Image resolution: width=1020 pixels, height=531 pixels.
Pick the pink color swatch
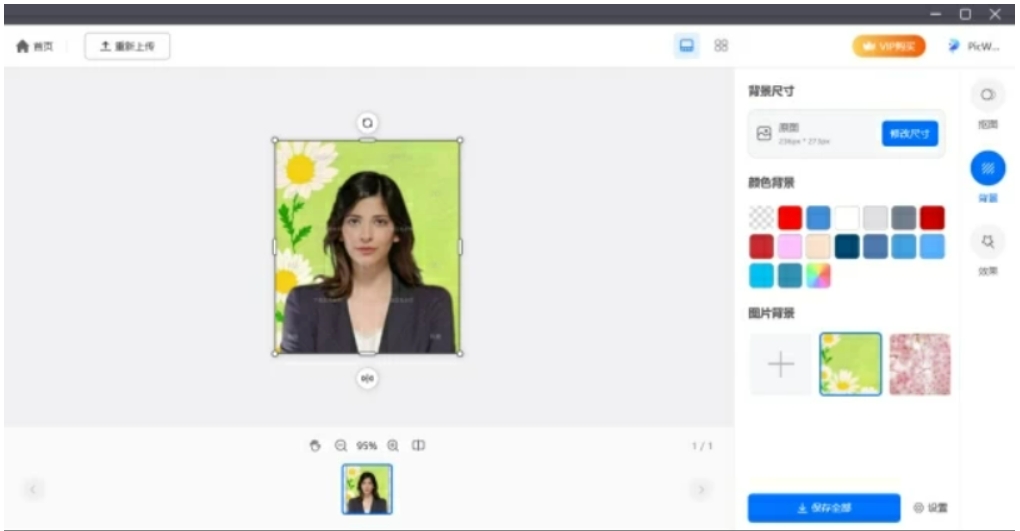tap(790, 247)
